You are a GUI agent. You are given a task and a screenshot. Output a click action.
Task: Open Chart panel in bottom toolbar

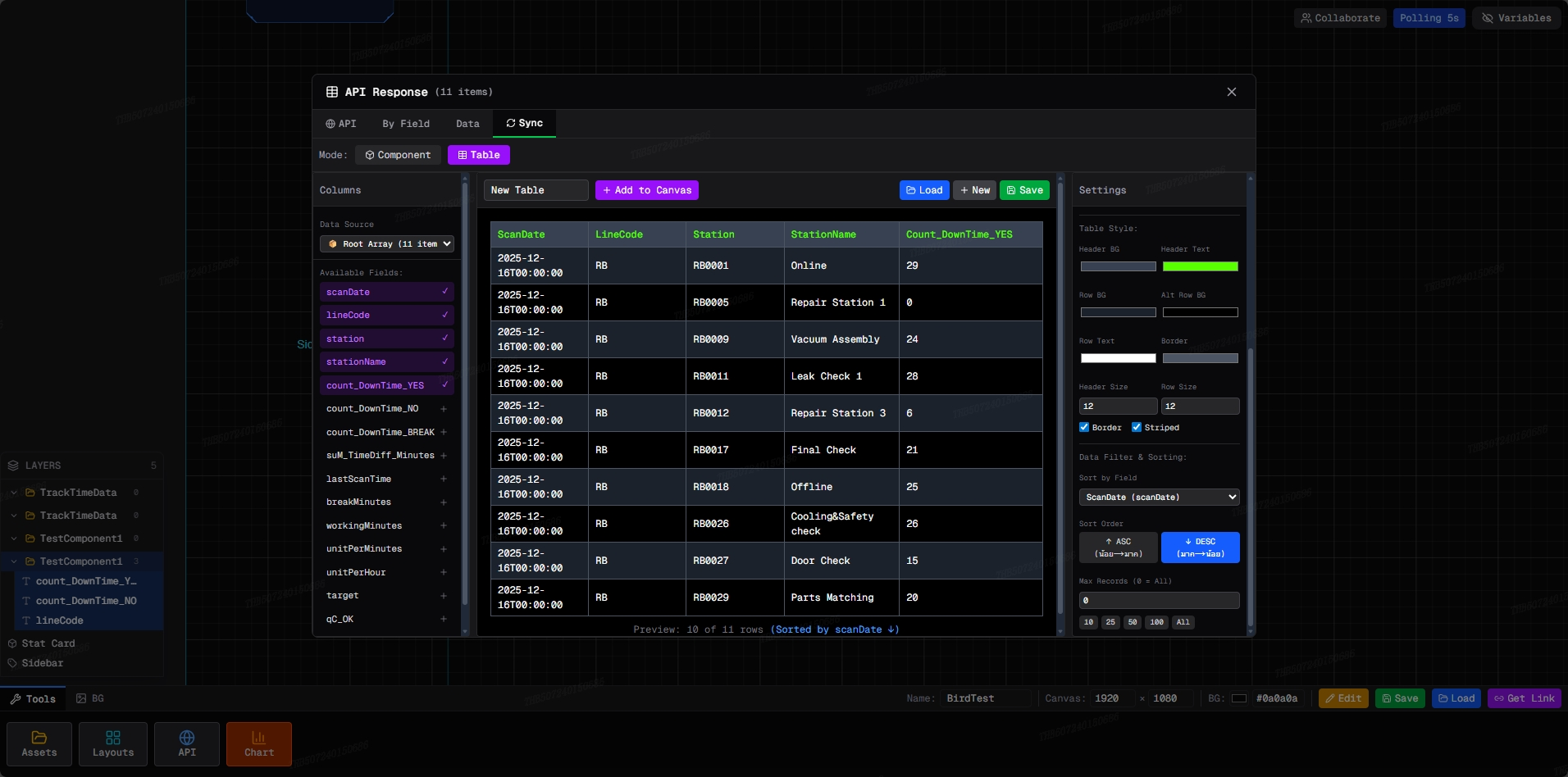tap(259, 744)
